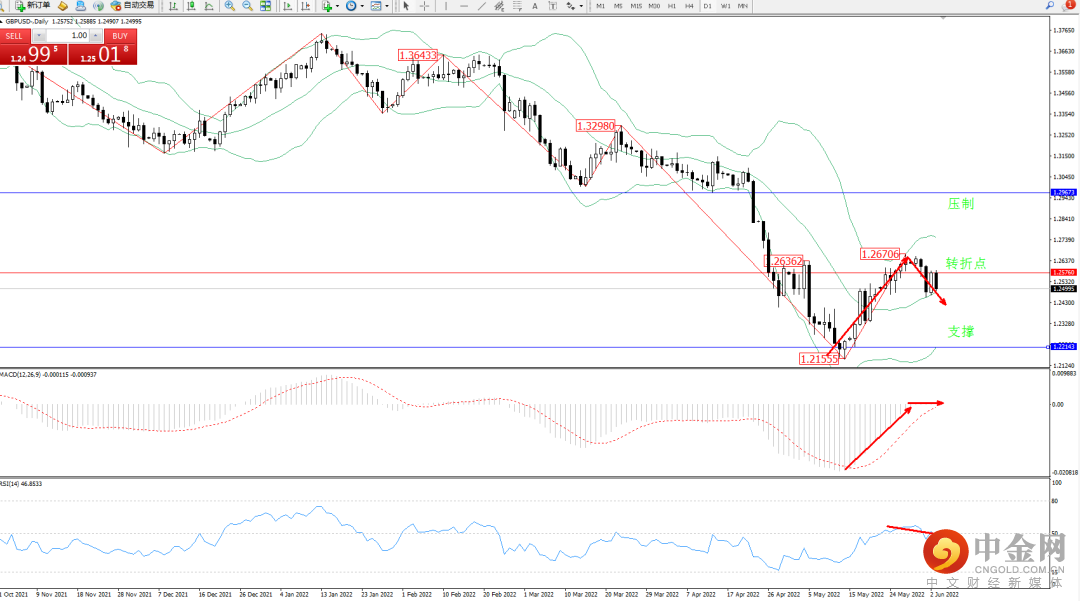Select the trendline drawing tool

481,6
